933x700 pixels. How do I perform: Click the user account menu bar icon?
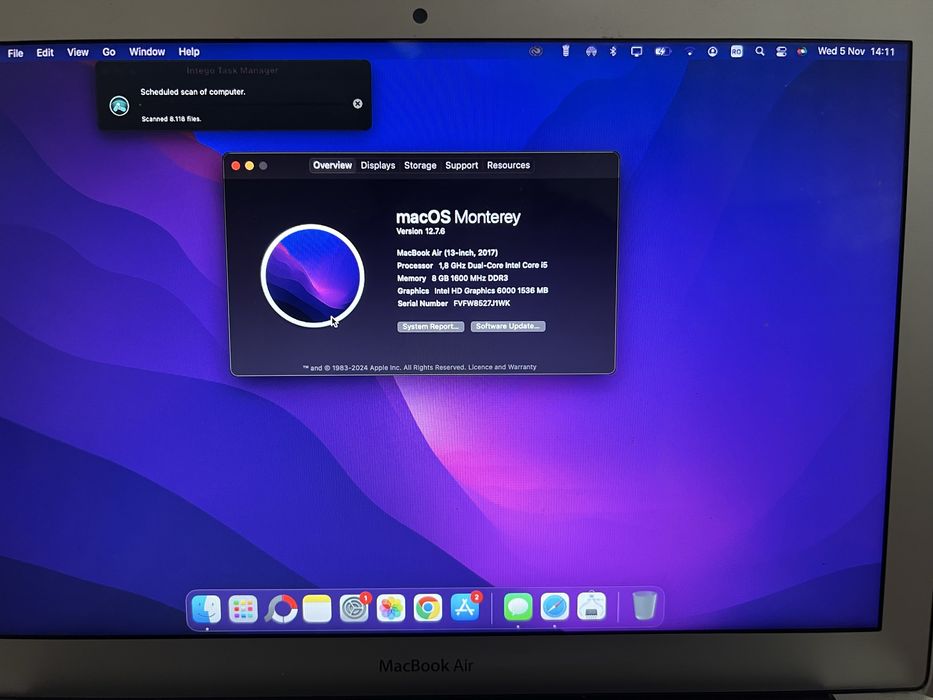point(712,52)
